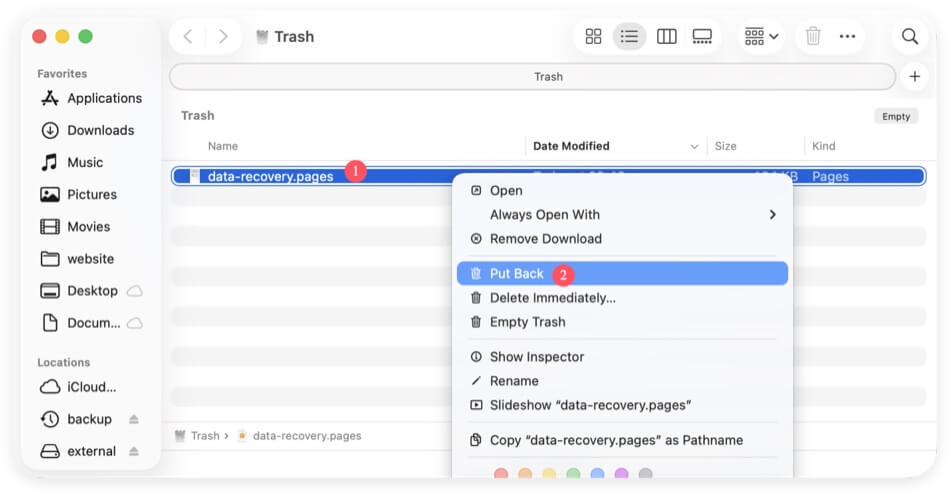This screenshot has height=495, width=951.
Task: Choose Empty Trash from context menu
Action: (623, 322)
